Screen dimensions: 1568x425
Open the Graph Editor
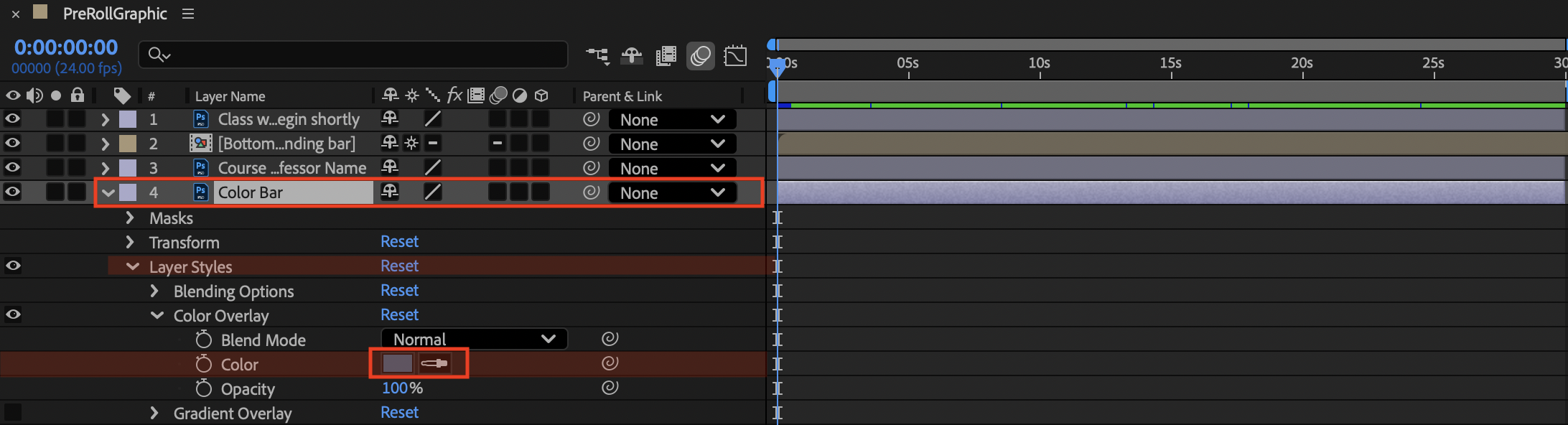[736, 56]
